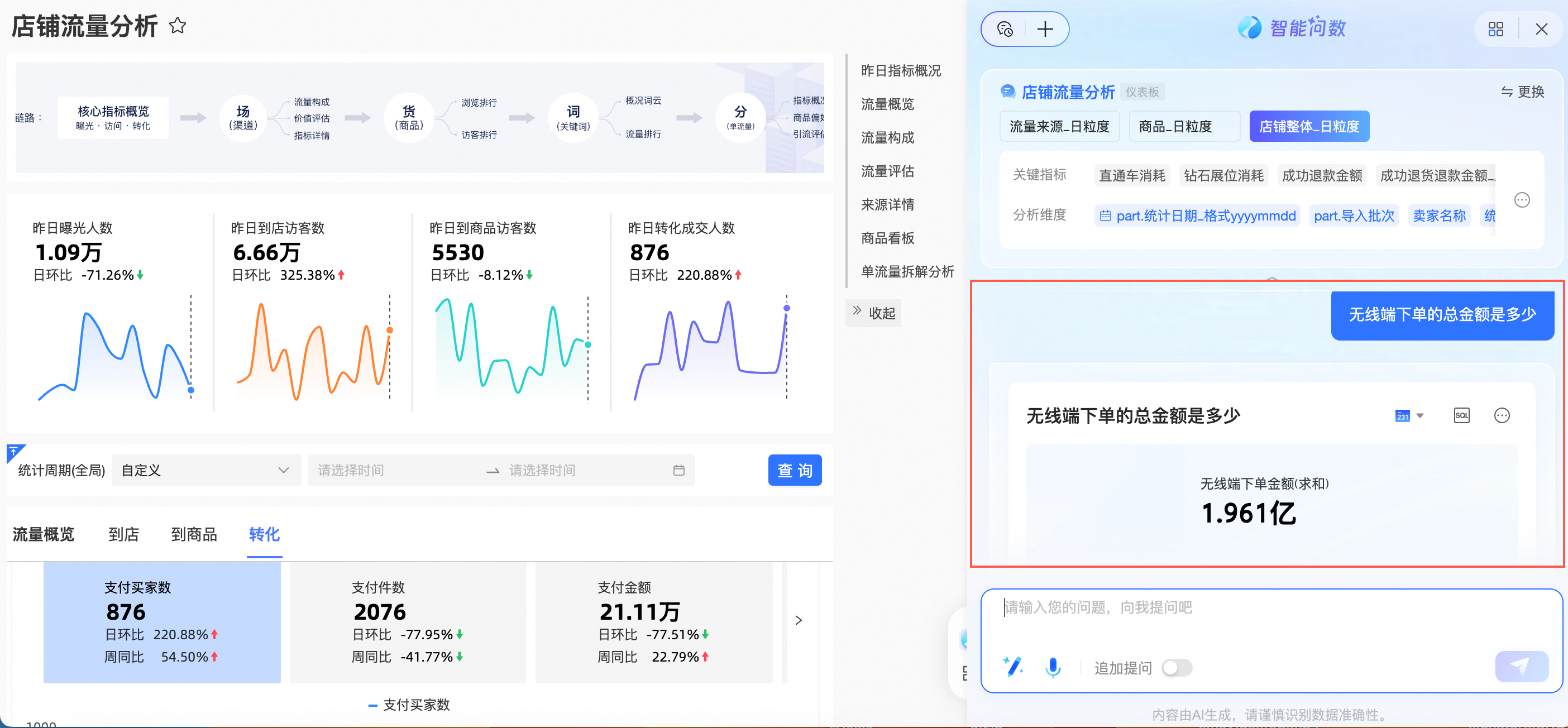Open more options beside 关键指标 list

pos(1522,200)
